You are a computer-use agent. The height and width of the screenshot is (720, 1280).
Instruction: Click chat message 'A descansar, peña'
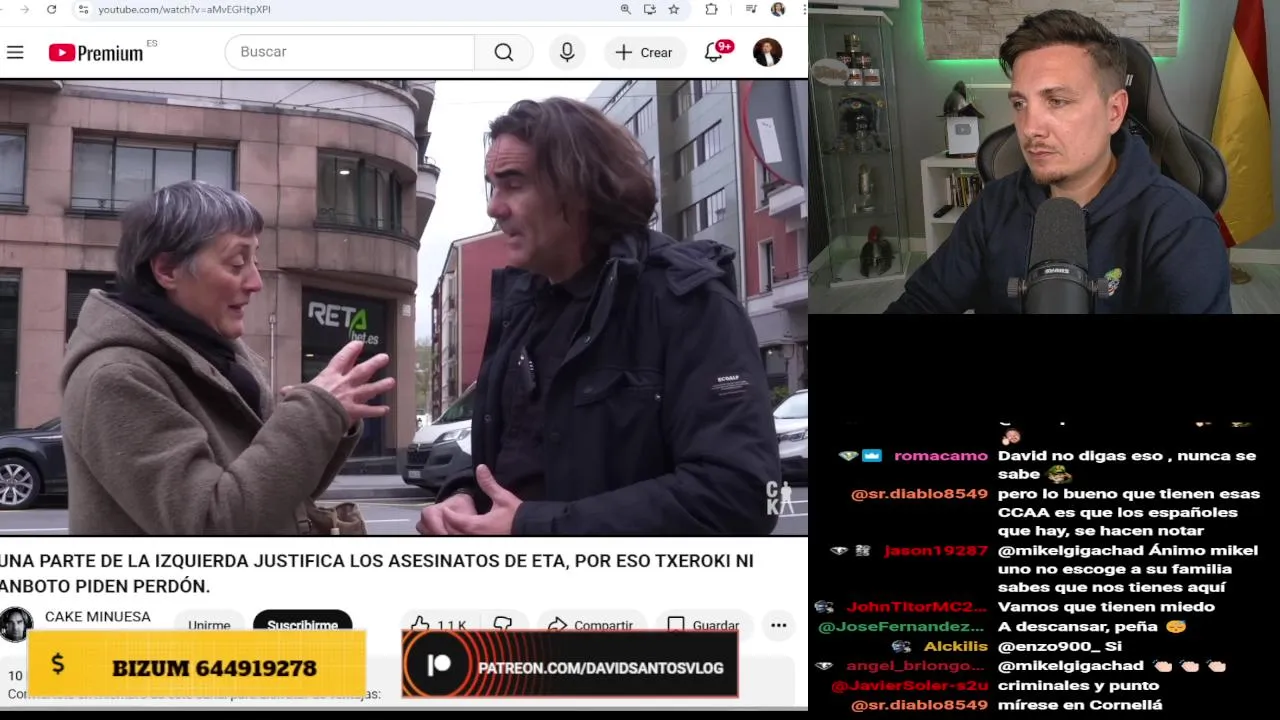[x=1092, y=627]
